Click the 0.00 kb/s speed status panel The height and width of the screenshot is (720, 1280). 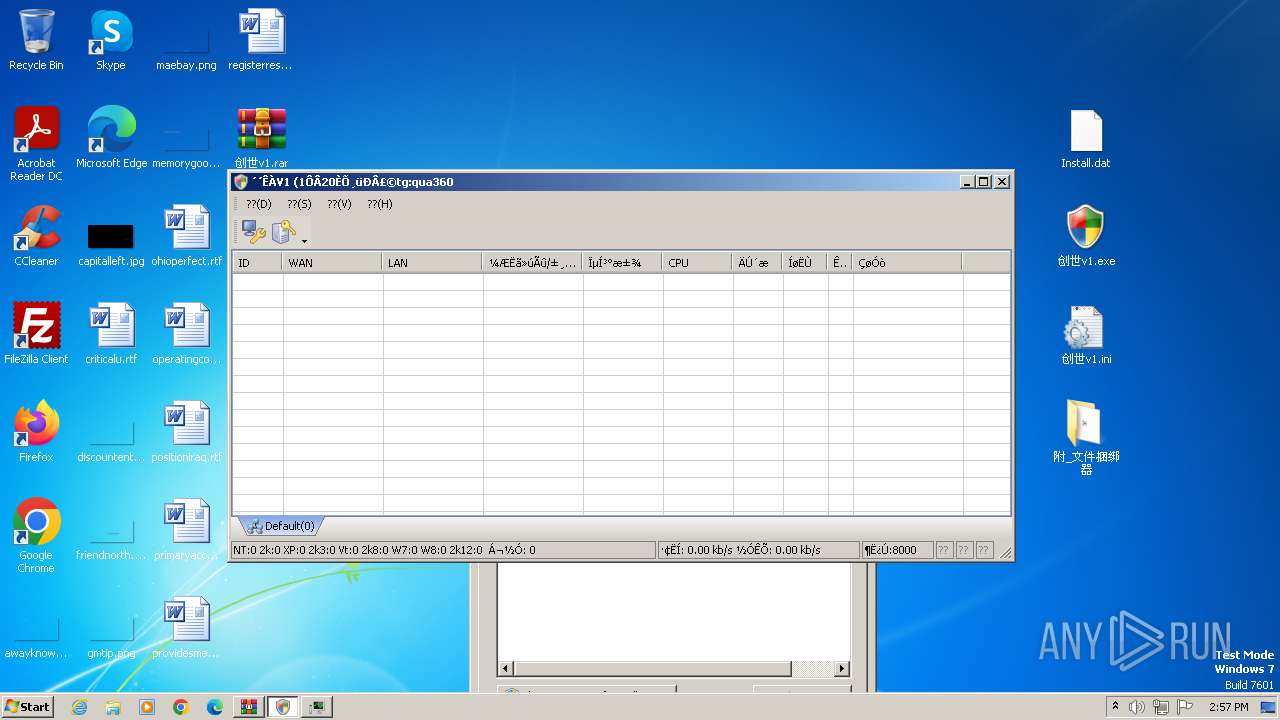(x=759, y=550)
